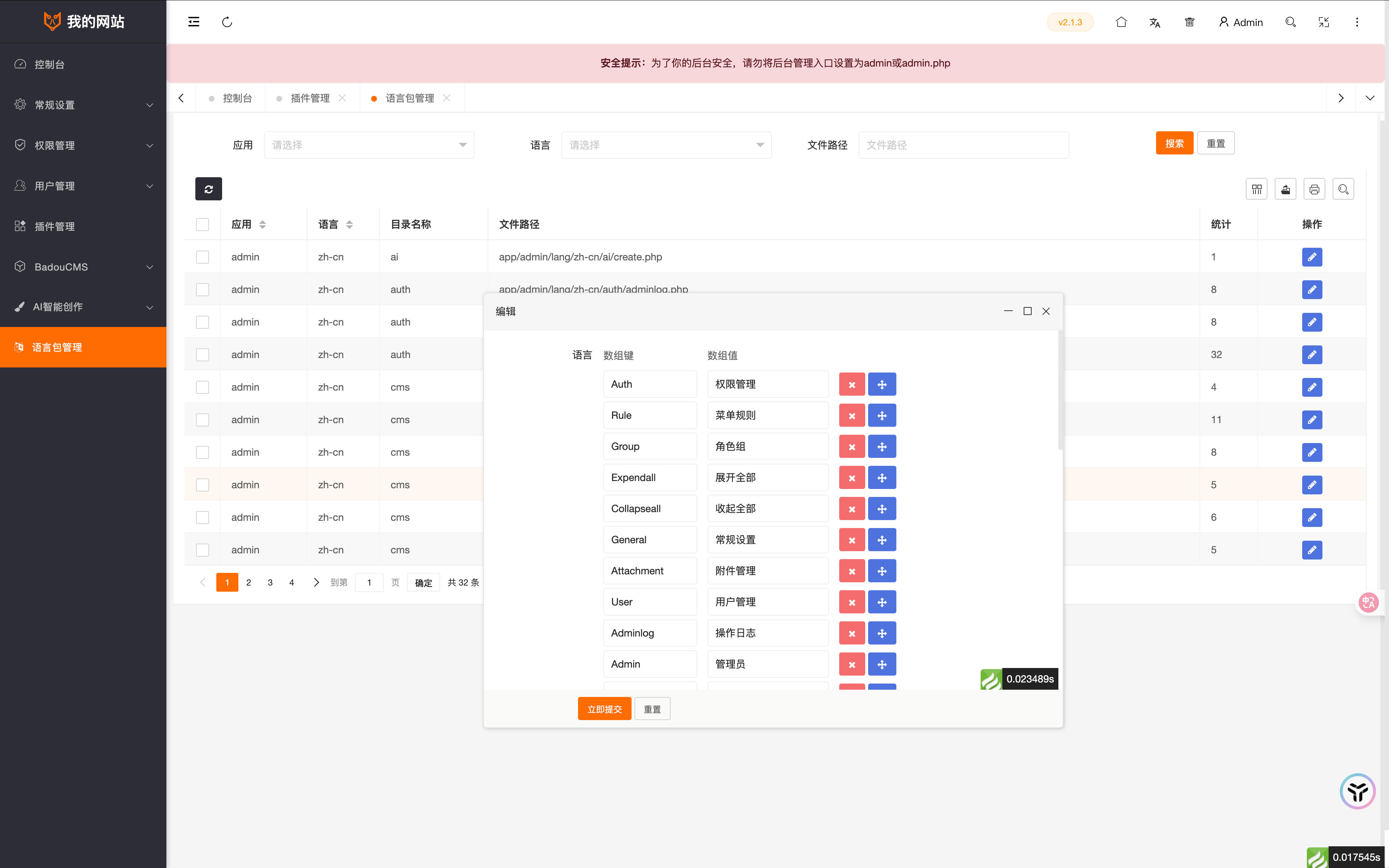This screenshot has height=868, width=1389.
Task: Tick the checkbox of the first admin row
Action: 202,257
